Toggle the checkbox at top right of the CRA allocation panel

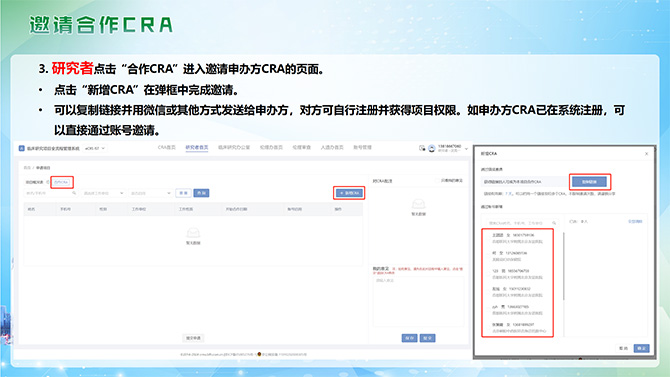[x=438, y=181]
